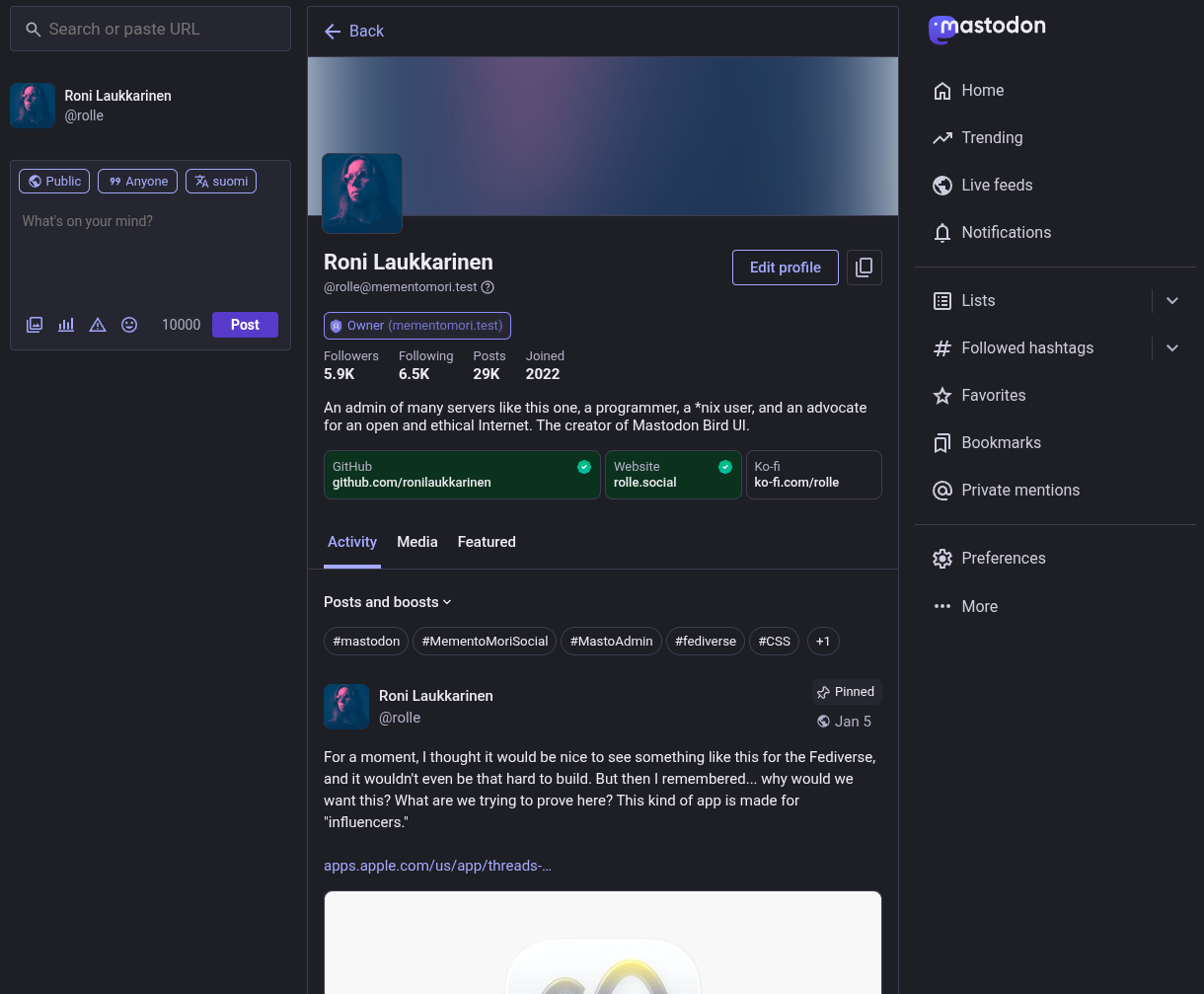This screenshot has height=994, width=1204.
Task: Click the add media icon in composer
Action: [35, 325]
